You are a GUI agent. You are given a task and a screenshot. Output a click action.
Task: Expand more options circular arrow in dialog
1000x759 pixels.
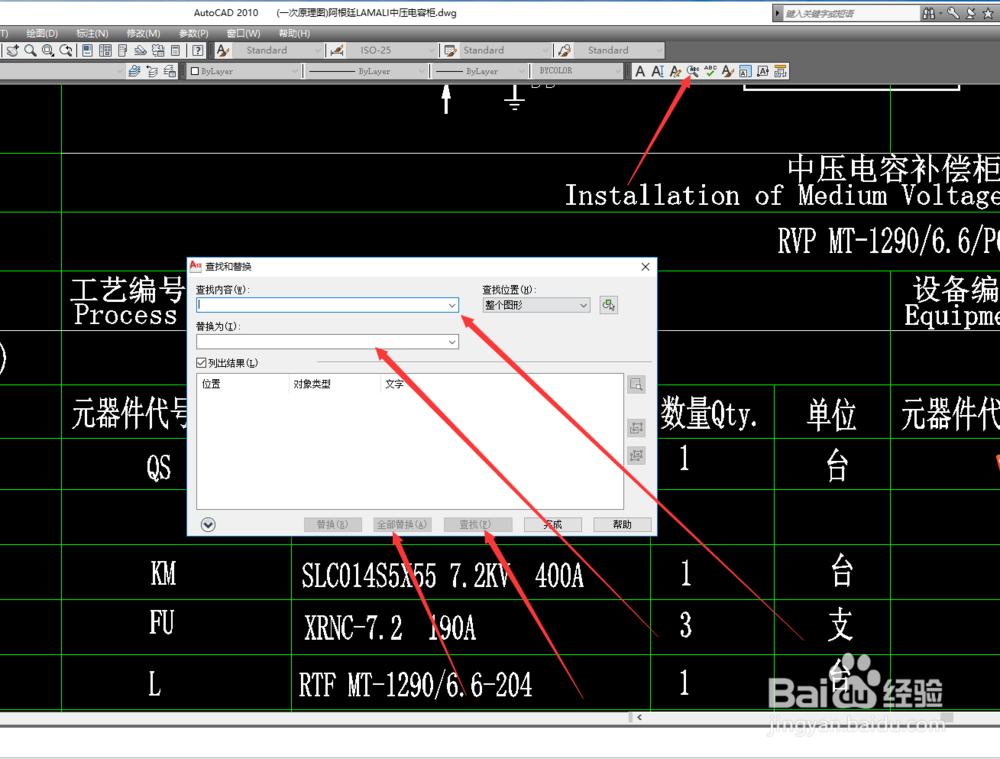pos(208,524)
